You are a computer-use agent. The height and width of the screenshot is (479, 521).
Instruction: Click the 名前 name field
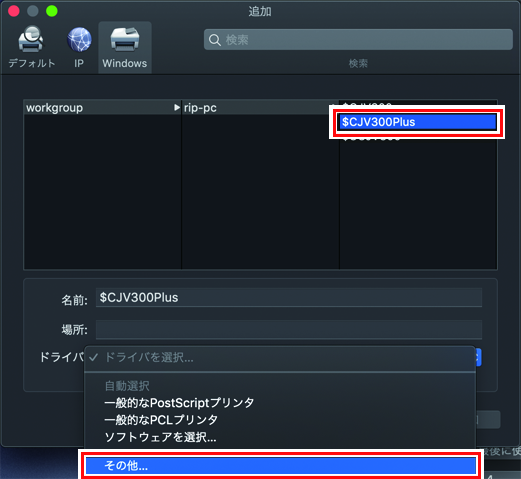click(x=289, y=297)
